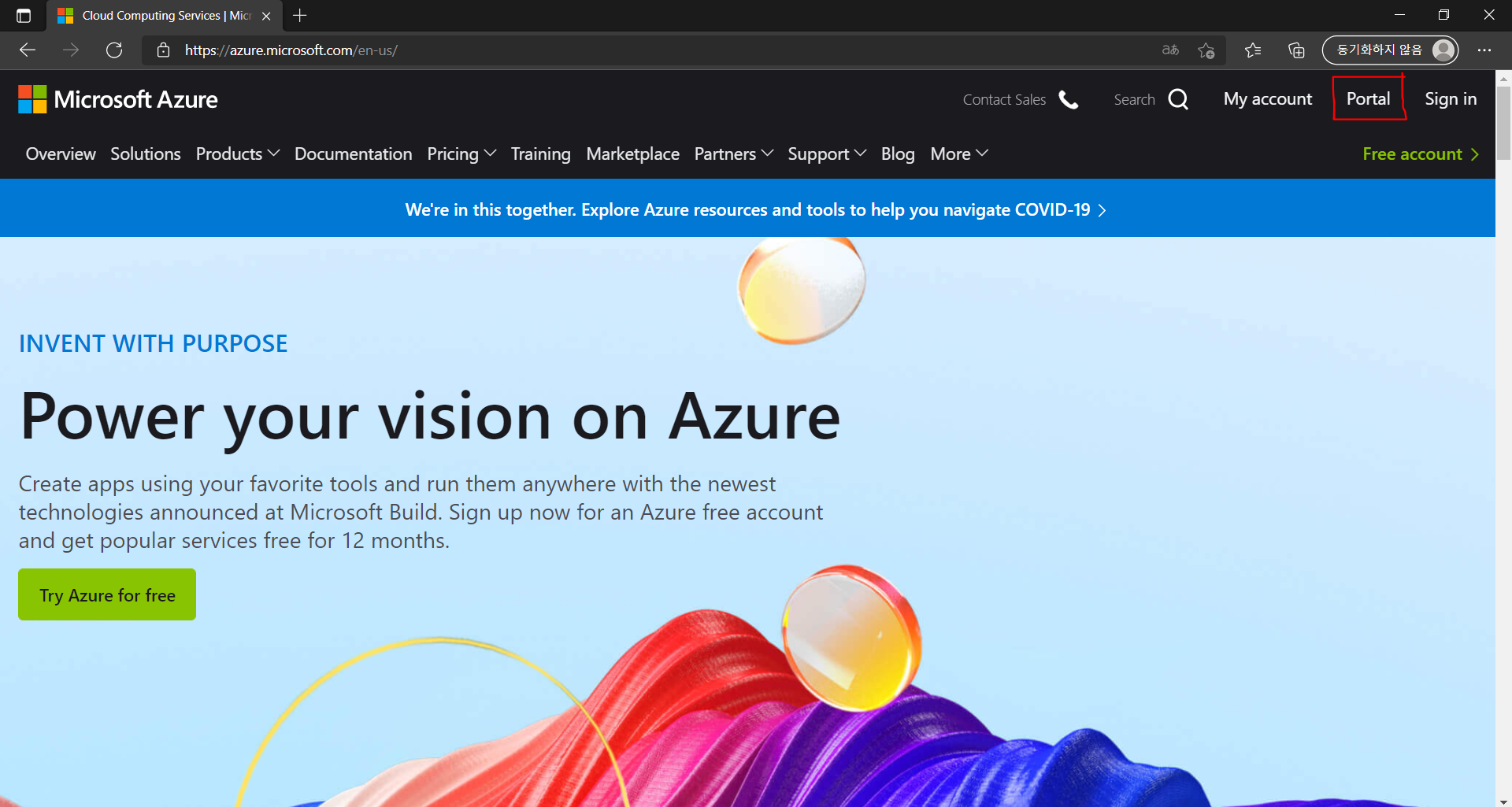This screenshot has height=807, width=1512.
Task: Expand the More dropdown
Action: pos(958,154)
